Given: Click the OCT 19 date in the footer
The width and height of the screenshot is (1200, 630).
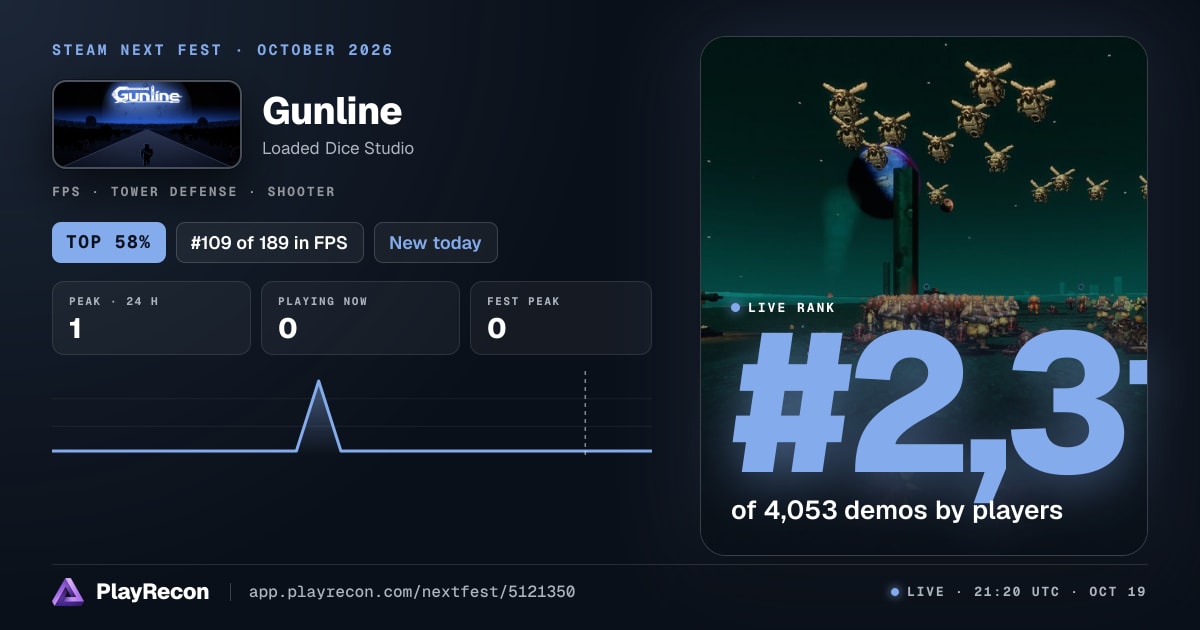Looking at the screenshot, I should (1117, 592).
